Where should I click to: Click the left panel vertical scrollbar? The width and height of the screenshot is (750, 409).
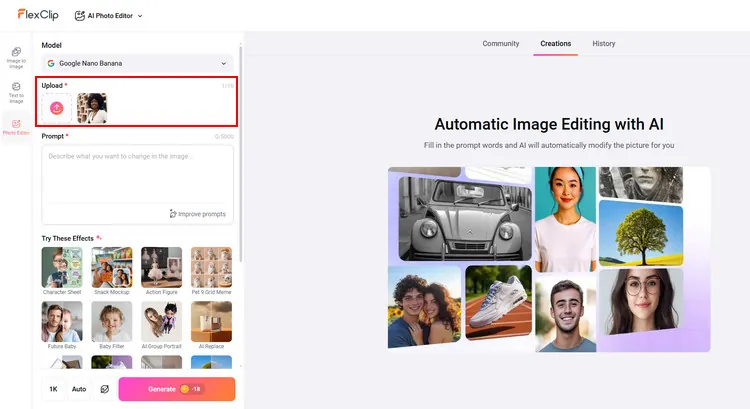[241, 153]
